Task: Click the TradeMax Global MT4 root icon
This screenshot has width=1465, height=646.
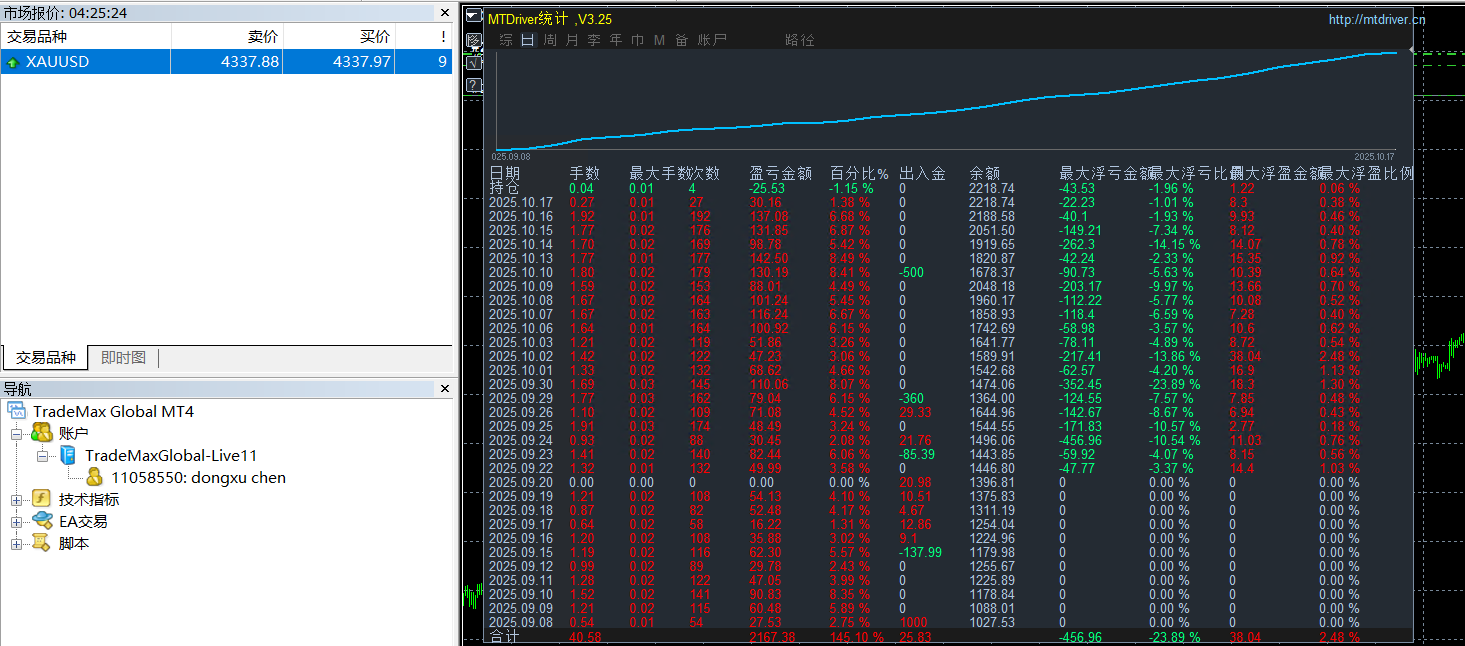Action: coord(16,411)
